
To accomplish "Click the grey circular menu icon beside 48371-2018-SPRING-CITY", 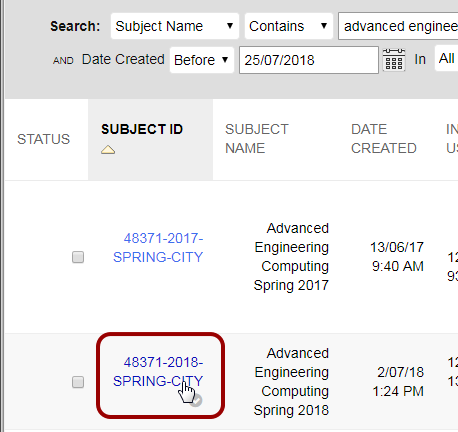I will (196, 400).
